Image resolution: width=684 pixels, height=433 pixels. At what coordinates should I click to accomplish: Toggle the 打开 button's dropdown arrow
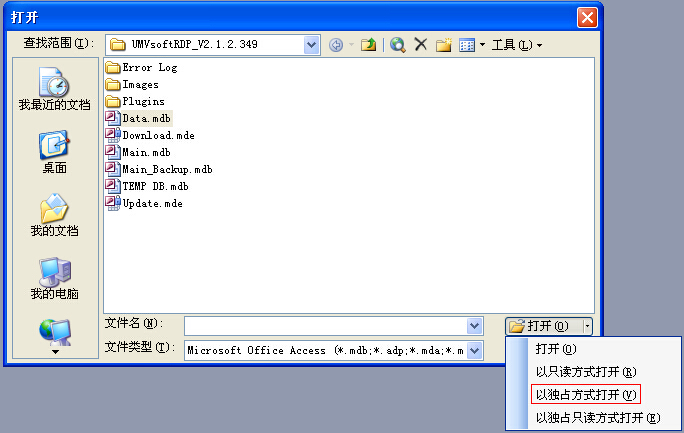click(x=588, y=326)
